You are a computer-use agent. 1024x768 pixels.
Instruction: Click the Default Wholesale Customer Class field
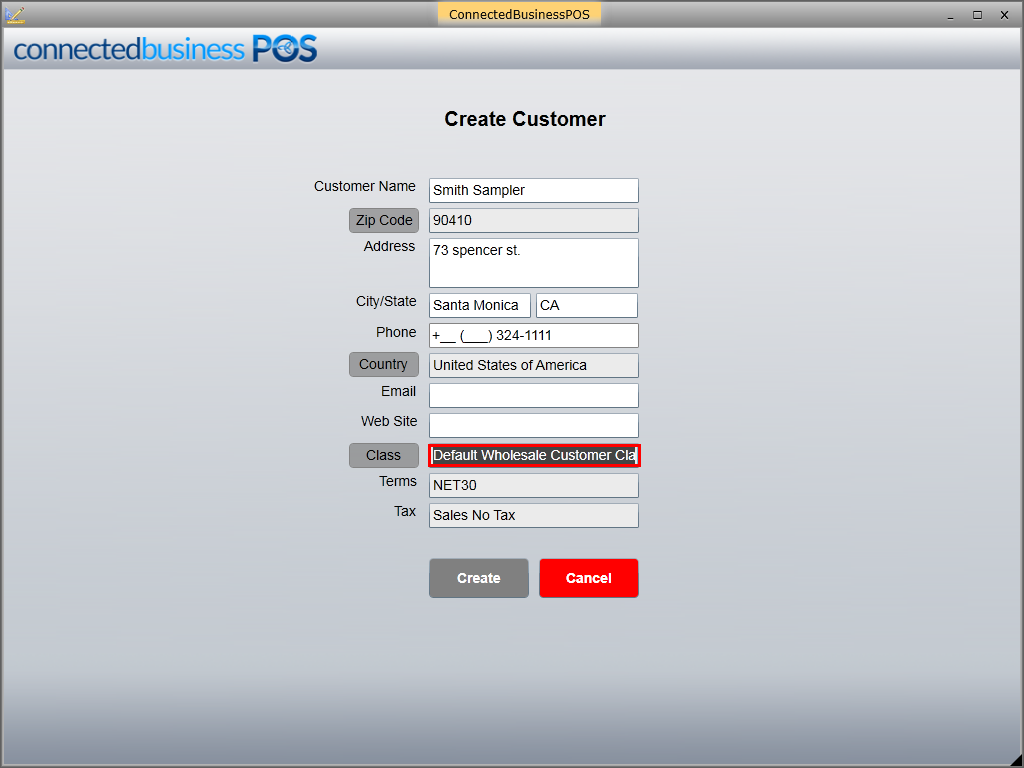point(534,455)
